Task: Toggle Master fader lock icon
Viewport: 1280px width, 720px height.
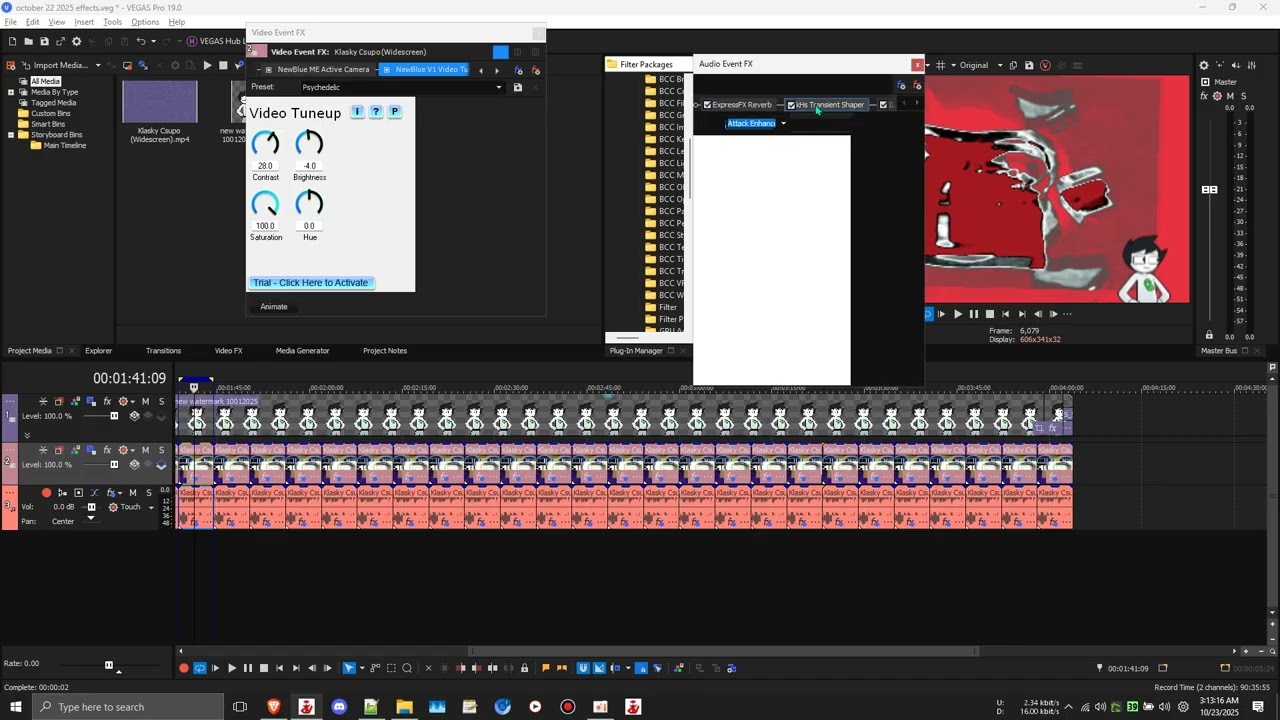Action: [x=1209, y=335]
